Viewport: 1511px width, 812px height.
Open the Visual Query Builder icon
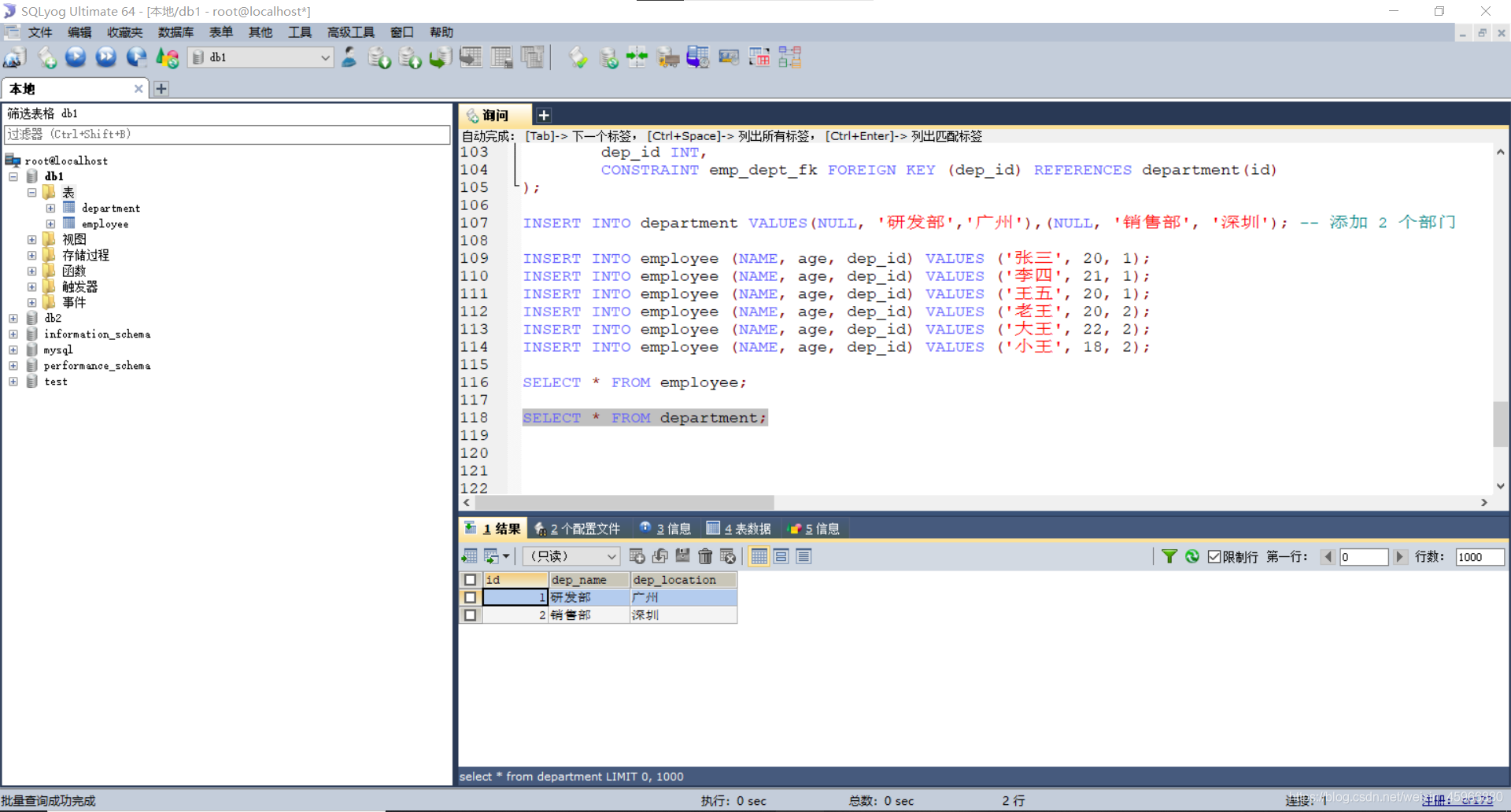pos(759,57)
